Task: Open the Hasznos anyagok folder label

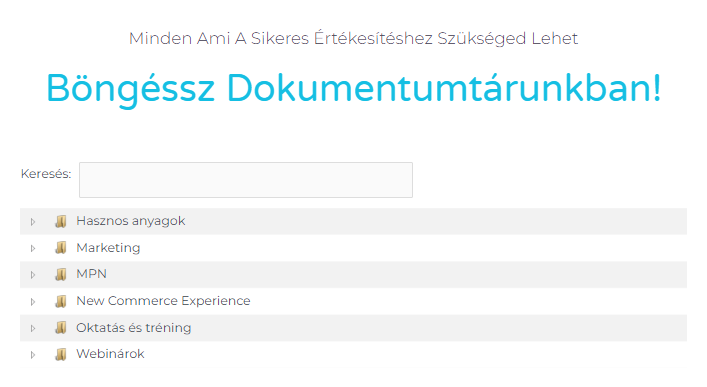Action: 131,221
